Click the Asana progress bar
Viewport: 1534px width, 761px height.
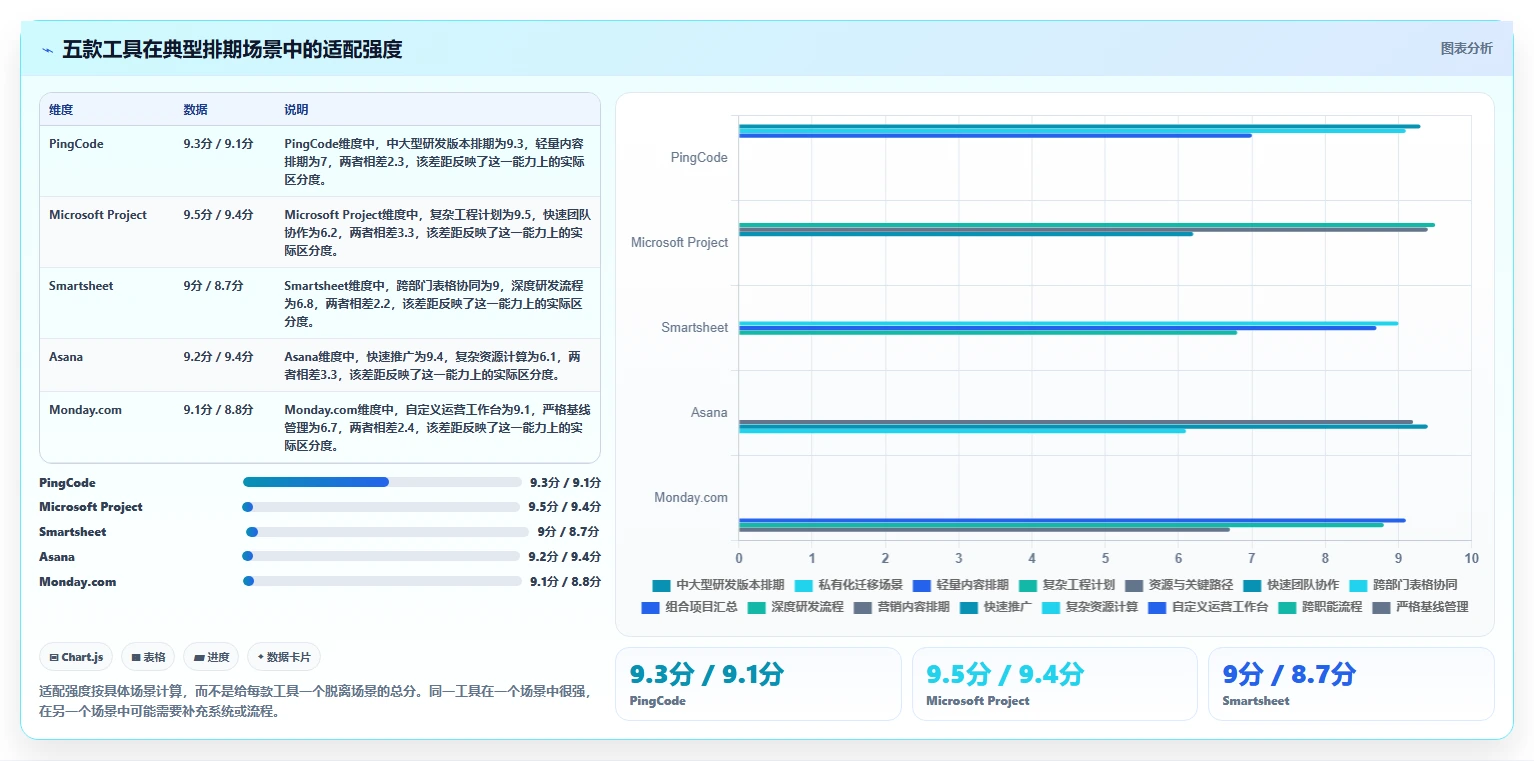pos(382,556)
